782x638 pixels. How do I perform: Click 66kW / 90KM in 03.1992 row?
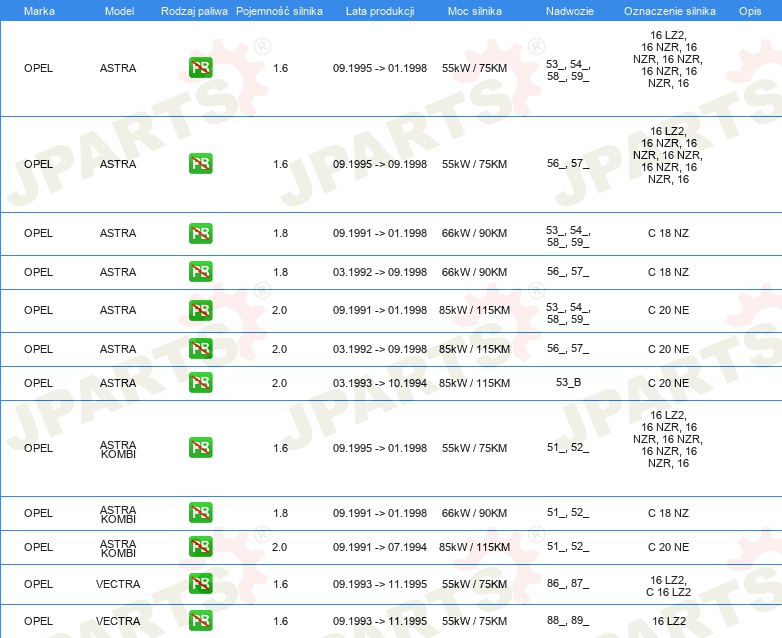click(474, 272)
